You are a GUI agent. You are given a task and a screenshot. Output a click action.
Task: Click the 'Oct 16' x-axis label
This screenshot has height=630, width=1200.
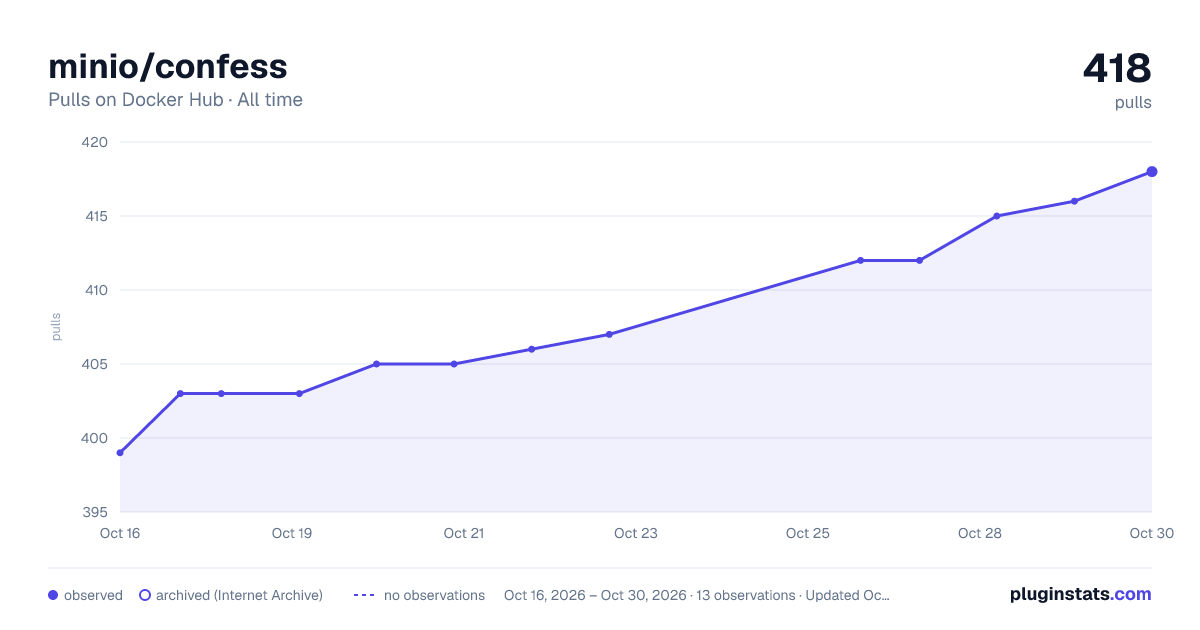120,533
